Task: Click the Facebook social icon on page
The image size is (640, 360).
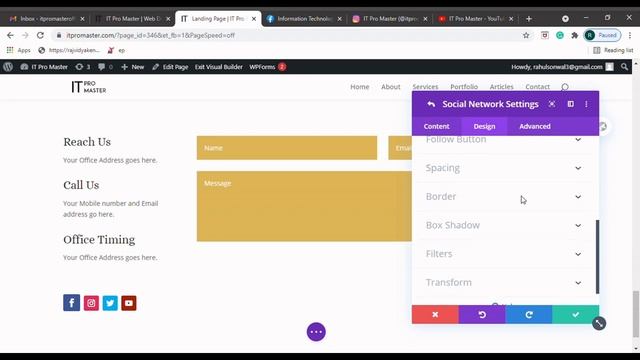Action: 71,303
